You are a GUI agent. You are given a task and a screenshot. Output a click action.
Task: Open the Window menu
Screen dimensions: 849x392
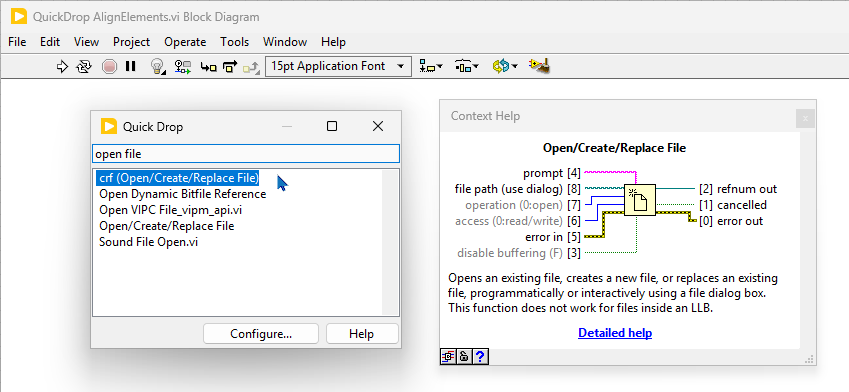point(285,42)
